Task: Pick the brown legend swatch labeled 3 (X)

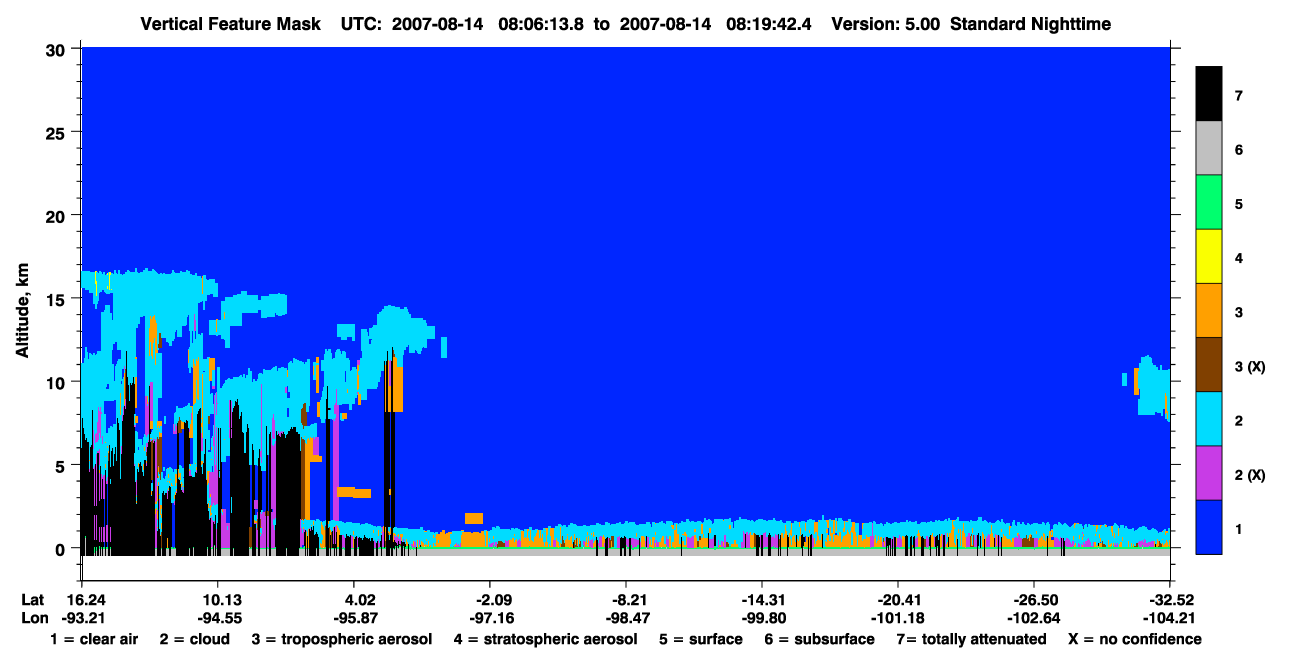Action: (x=1209, y=365)
